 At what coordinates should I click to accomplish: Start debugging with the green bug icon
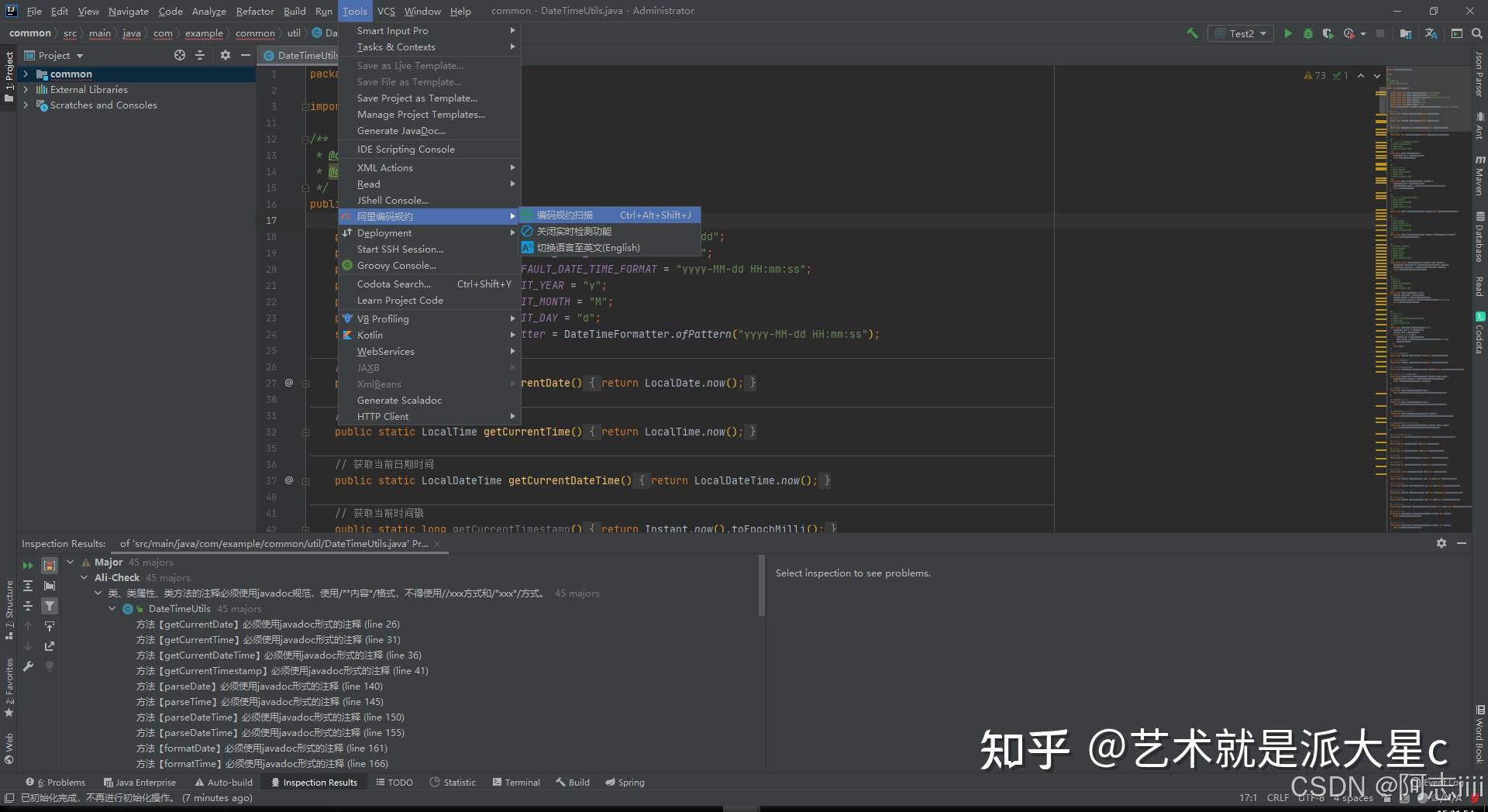click(x=1308, y=33)
